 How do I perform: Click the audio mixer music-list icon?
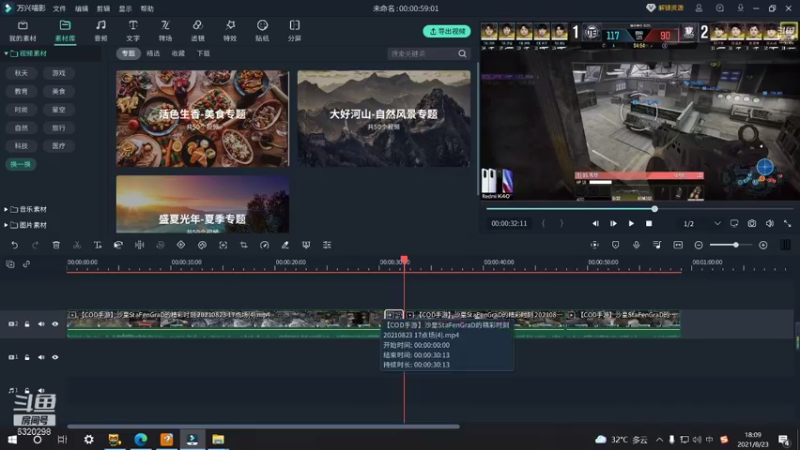coord(657,245)
